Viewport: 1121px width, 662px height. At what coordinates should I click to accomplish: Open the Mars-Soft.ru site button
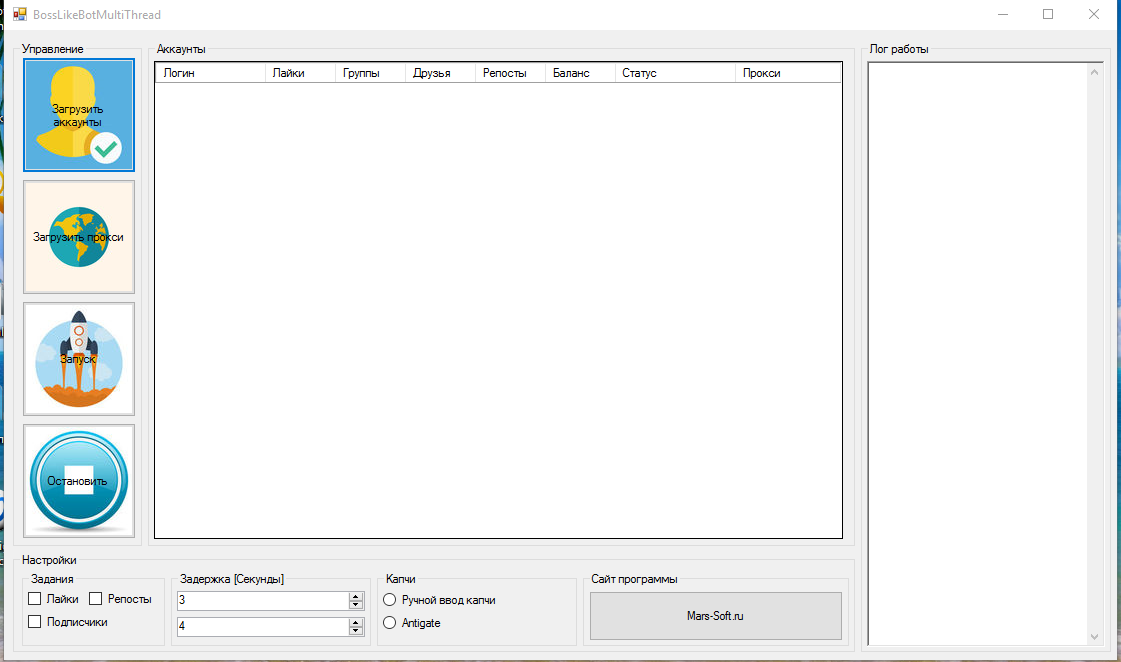[x=716, y=616]
